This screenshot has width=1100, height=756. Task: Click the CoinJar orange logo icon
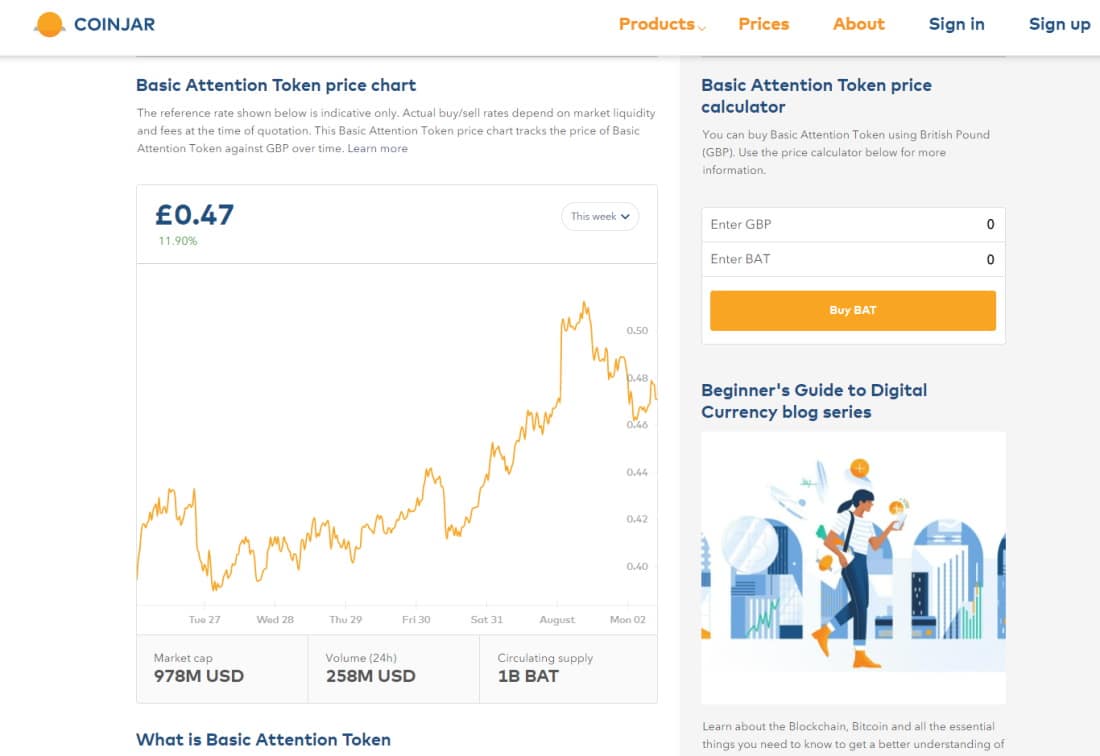50,25
